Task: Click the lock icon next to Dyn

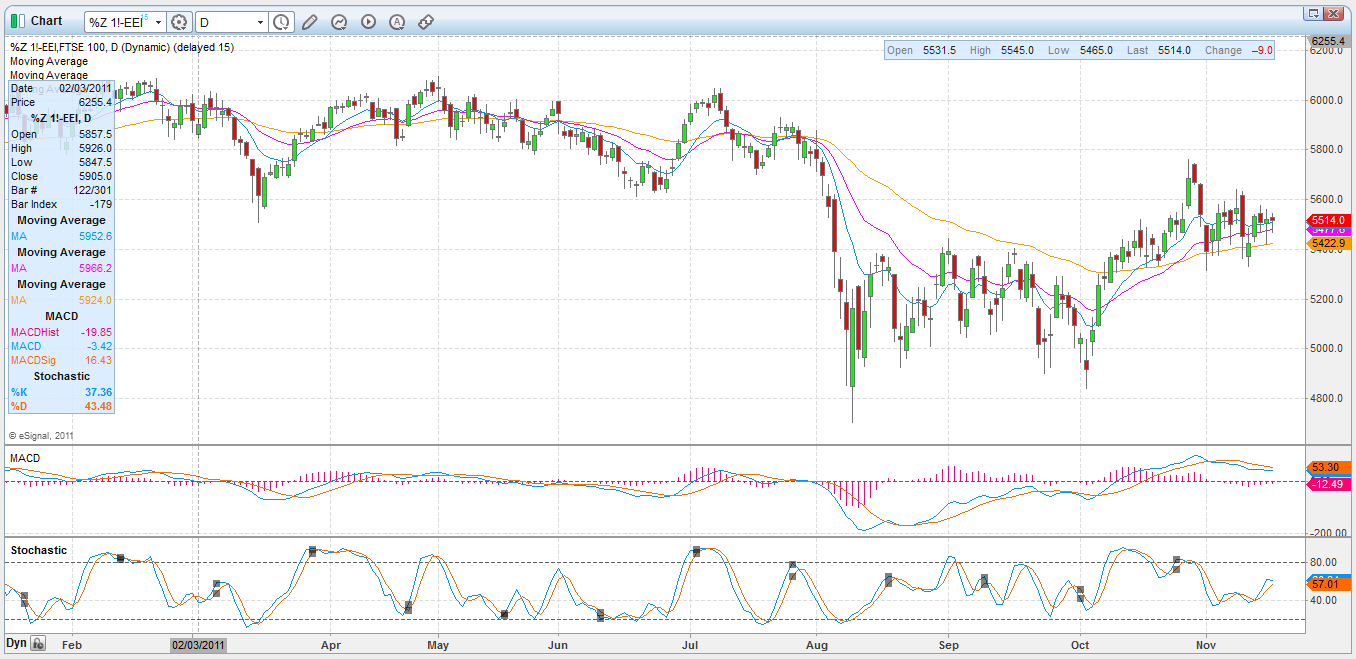Action: pyautogui.click(x=38, y=644)
